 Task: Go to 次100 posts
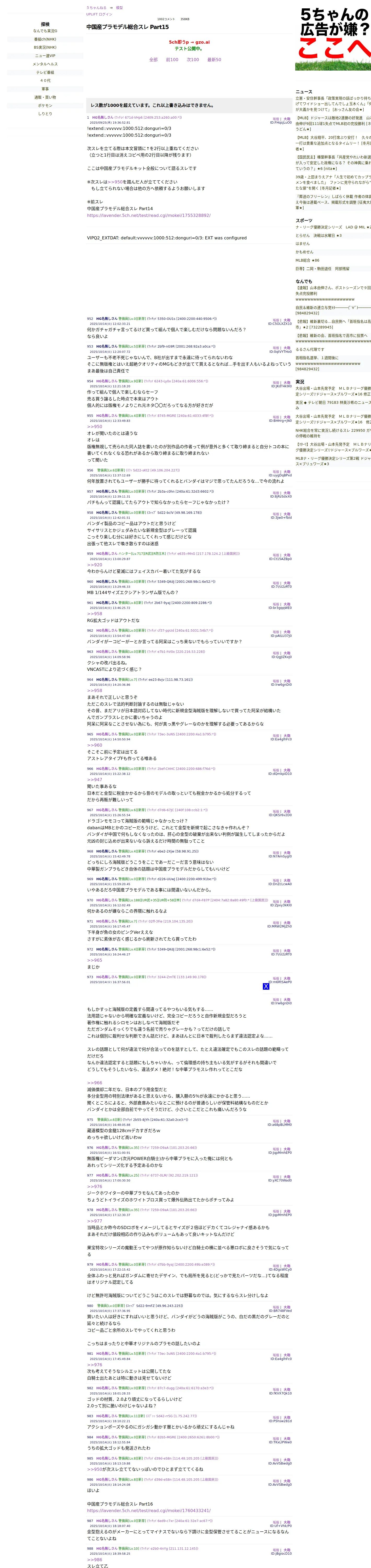(x=193, y=60)
